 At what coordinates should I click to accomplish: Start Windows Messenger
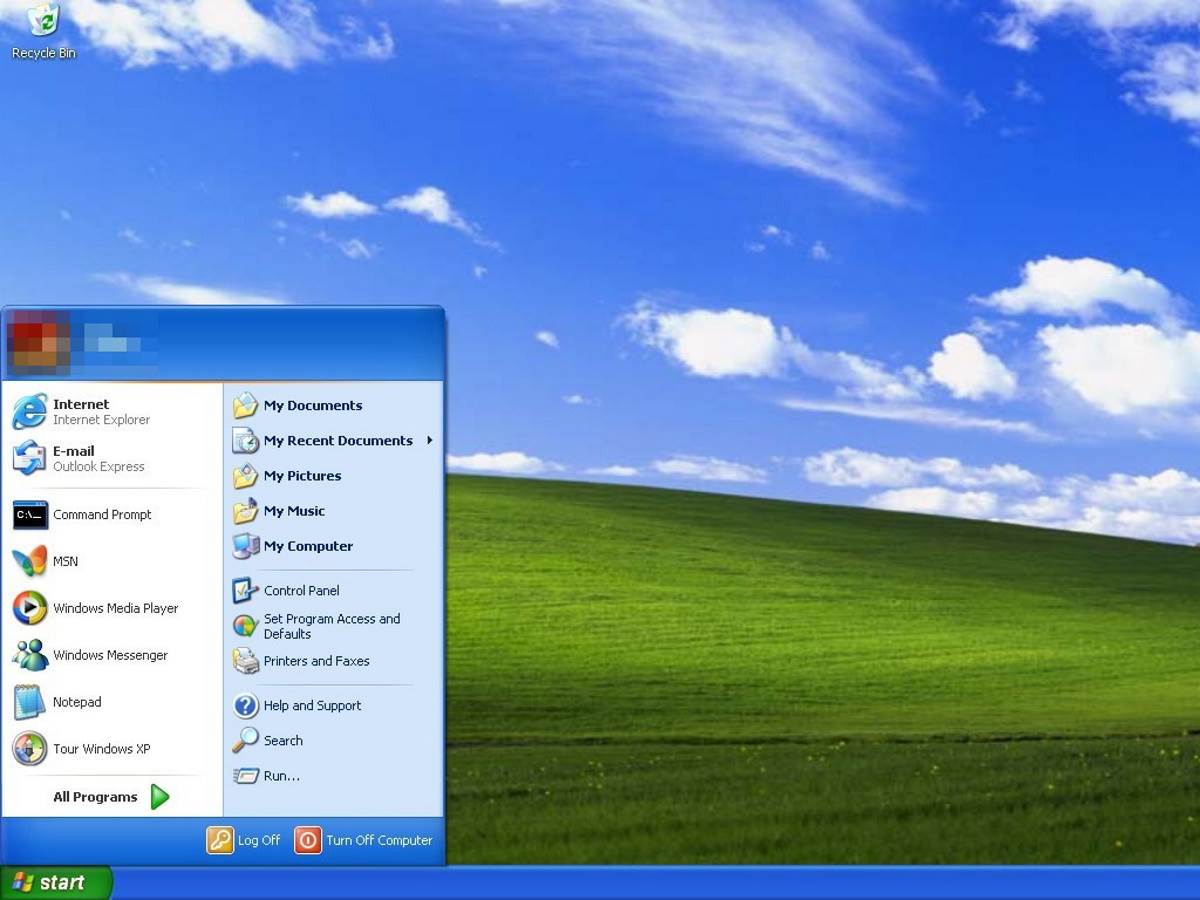110,655
